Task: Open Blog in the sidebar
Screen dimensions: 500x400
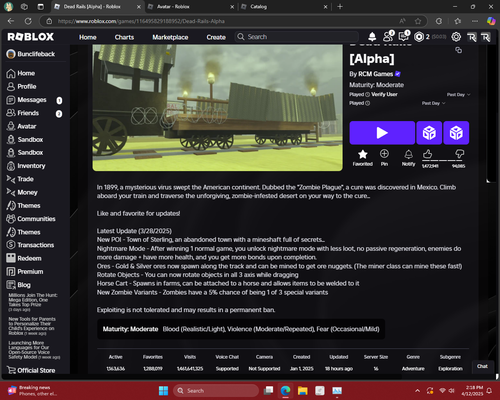Action: click(19, 285)
